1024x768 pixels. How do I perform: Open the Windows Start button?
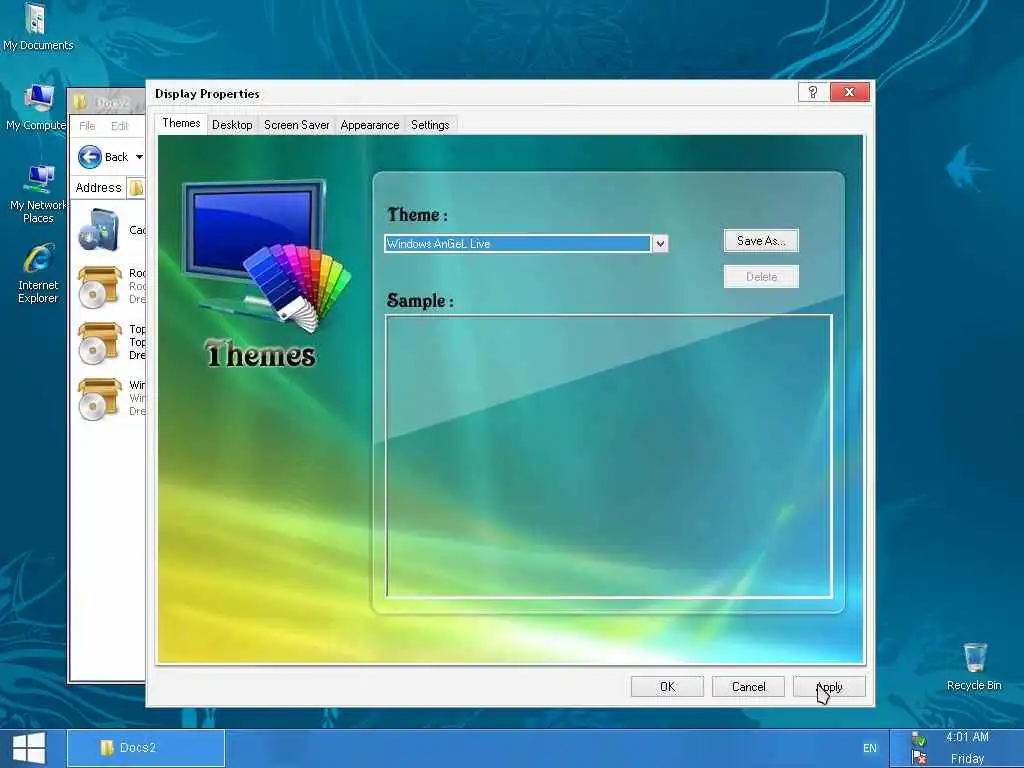(29, 748)
